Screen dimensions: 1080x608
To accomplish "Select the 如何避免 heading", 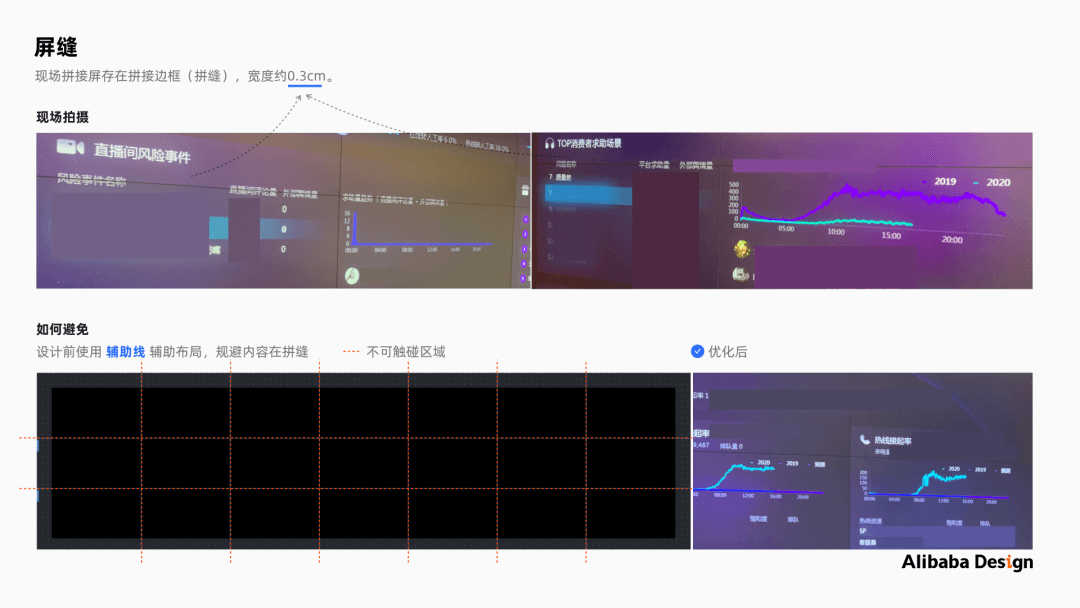I will 63,329.
